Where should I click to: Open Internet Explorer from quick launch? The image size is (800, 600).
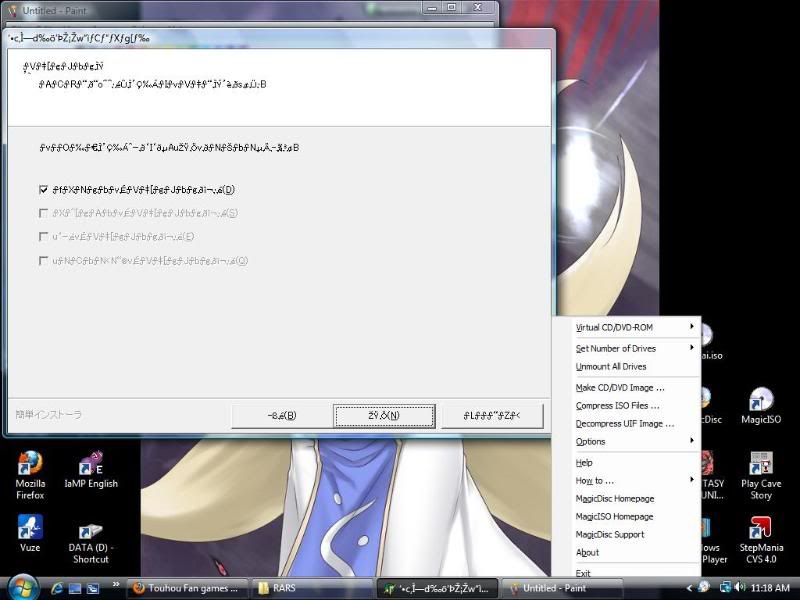pyautogui.click(x=57, y=588)
